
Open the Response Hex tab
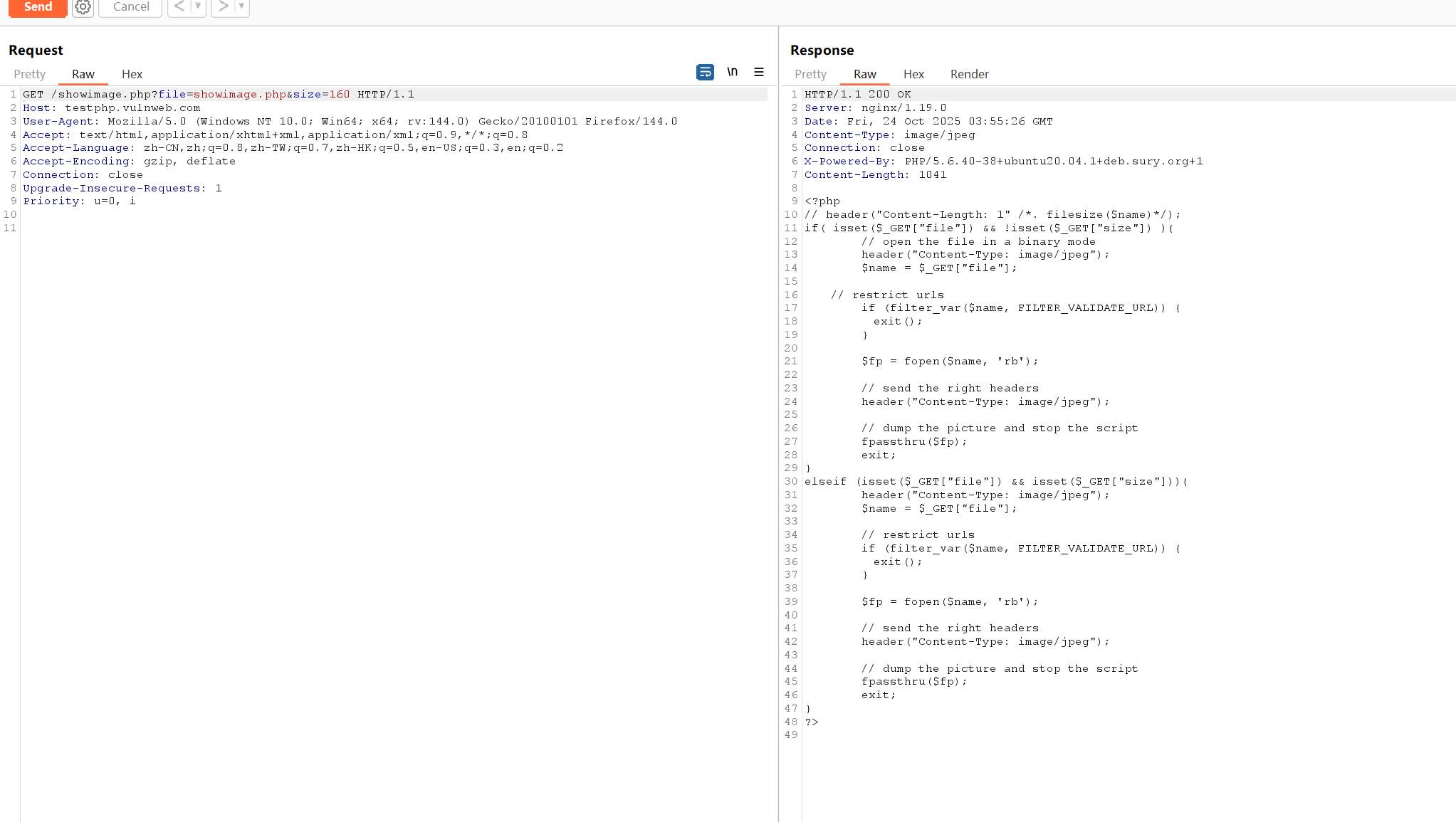click(x=913, y=74)
